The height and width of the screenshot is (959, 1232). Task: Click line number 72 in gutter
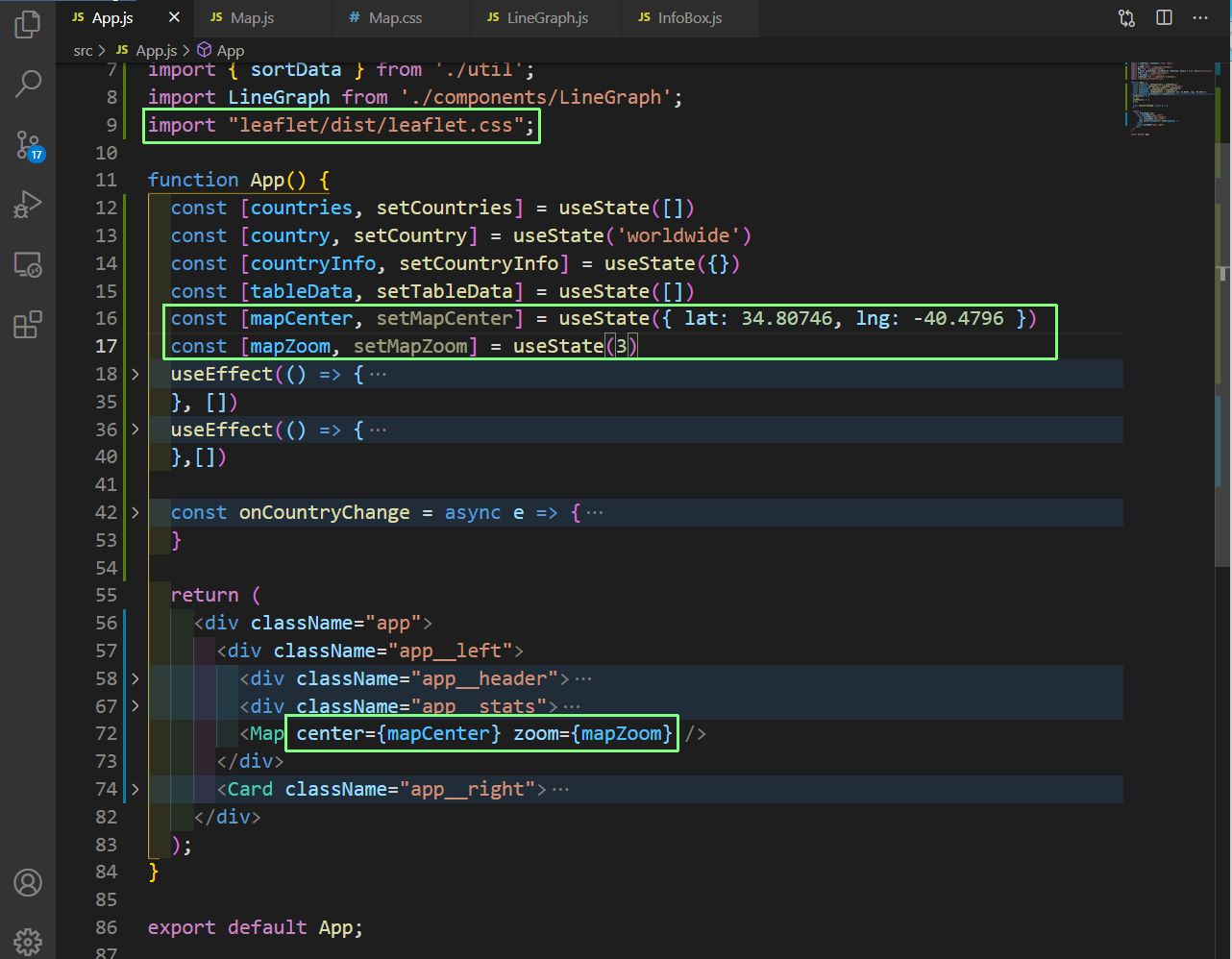pos(106,733)
